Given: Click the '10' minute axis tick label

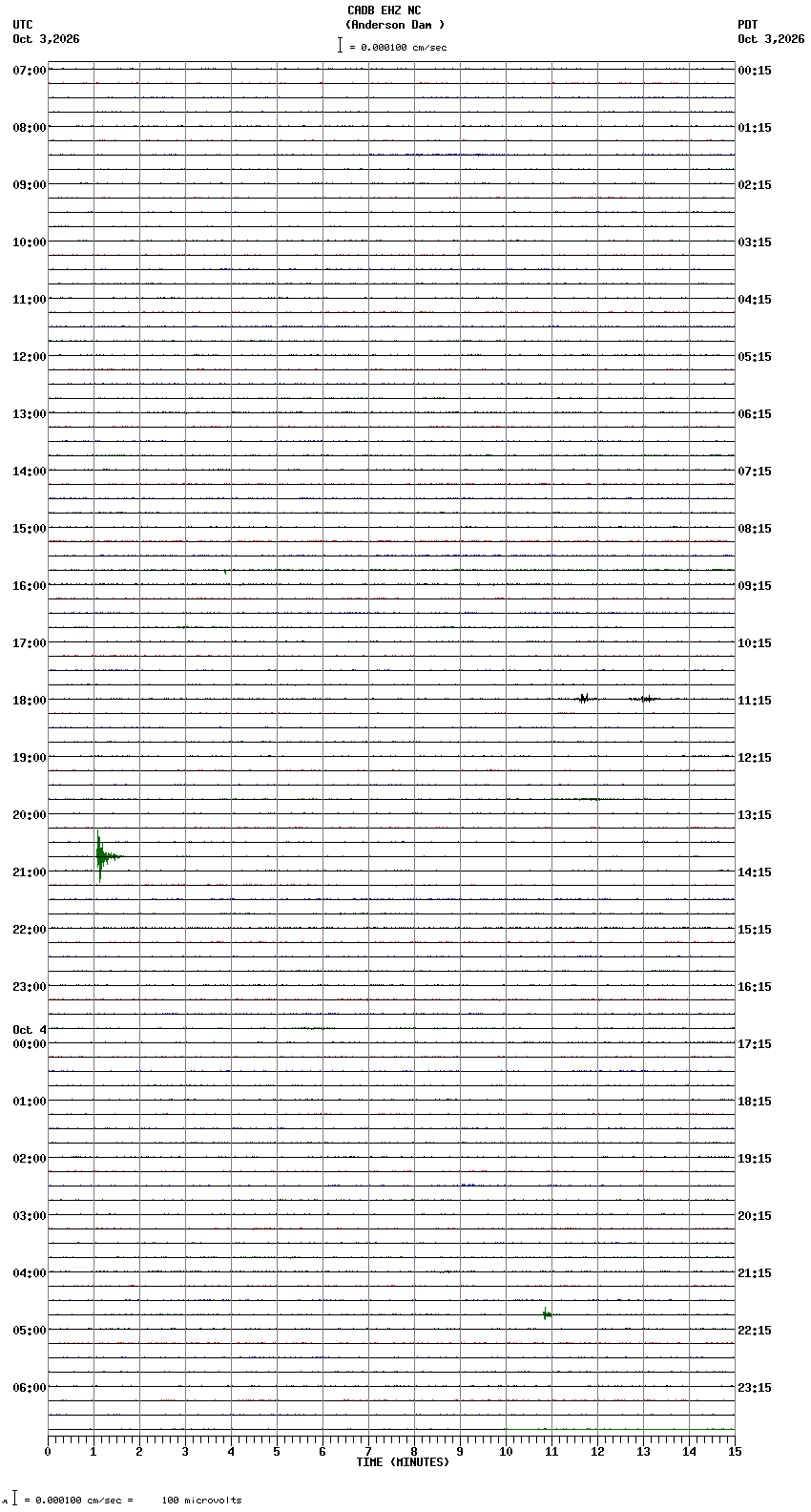Looking at the screenshot, I should pos(506,1452).
